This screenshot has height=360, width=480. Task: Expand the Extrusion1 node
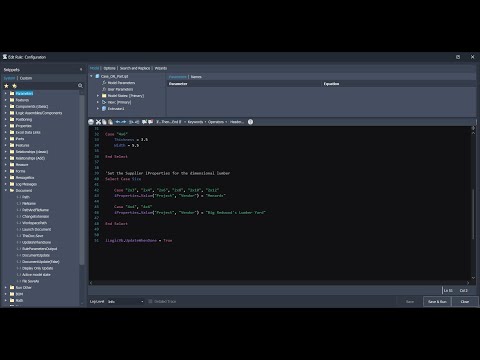pyautogui.click(x=98, y=109)
